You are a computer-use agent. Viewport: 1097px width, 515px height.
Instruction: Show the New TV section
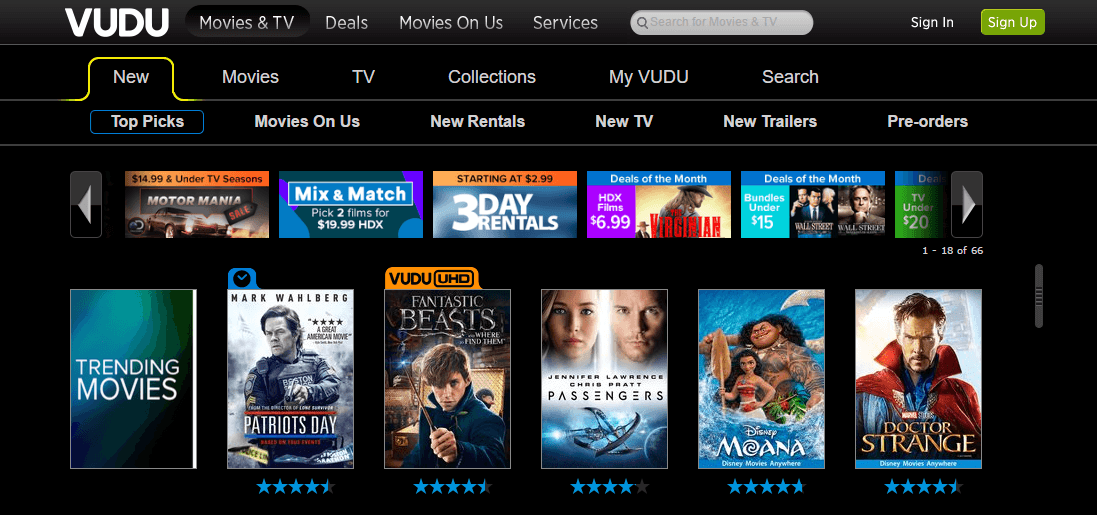point(624,122)
